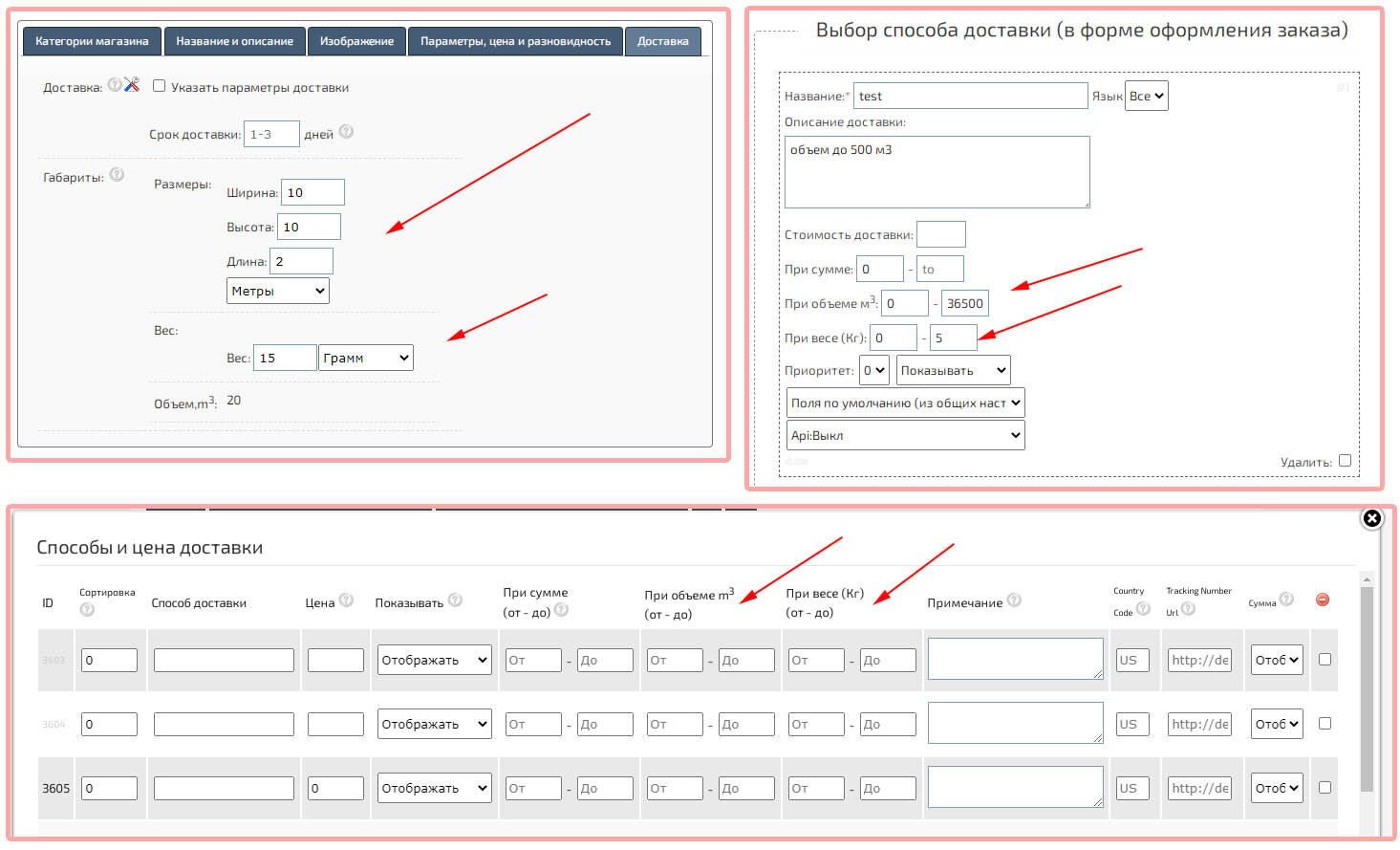The image size is (1400, 850).
Task: Check the delete checkbox in row 3605
Action: [1325, 788]
